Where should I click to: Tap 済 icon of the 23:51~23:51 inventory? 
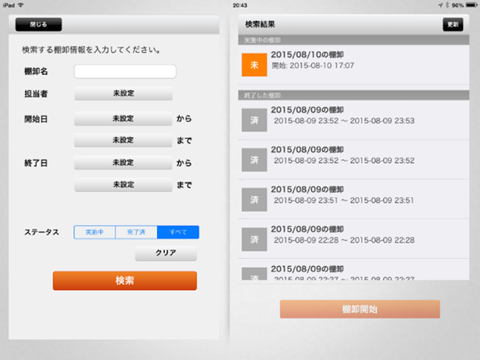(254, 199)
